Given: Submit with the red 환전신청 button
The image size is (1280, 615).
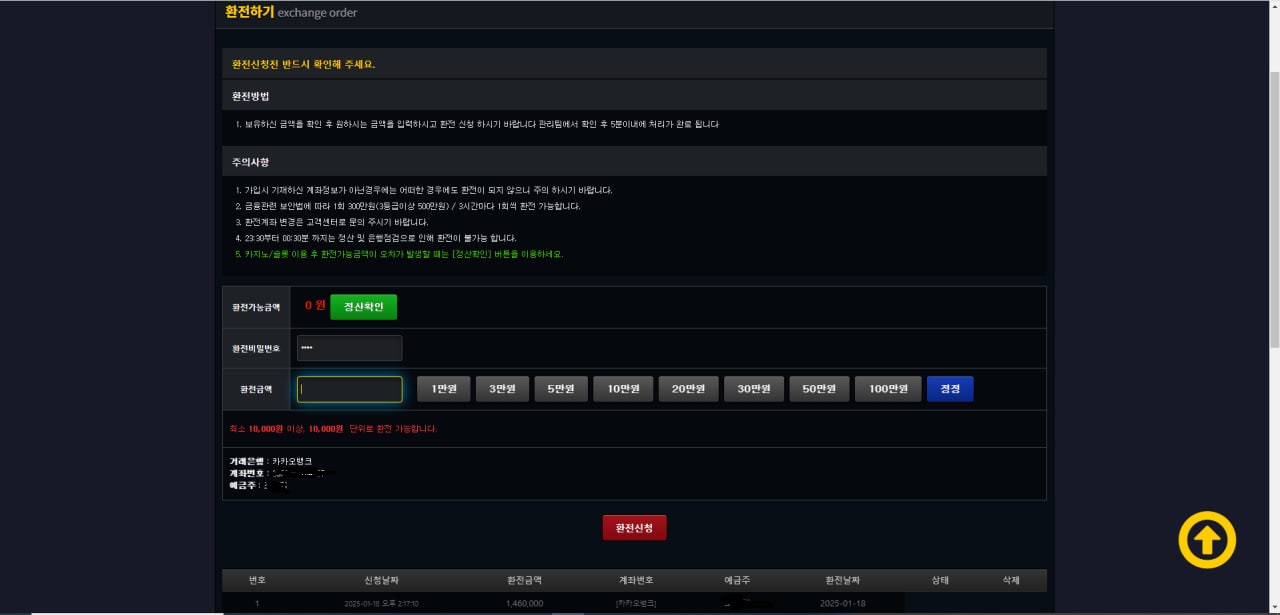Looking at the screenshot, I should click(x=634, y=528).
